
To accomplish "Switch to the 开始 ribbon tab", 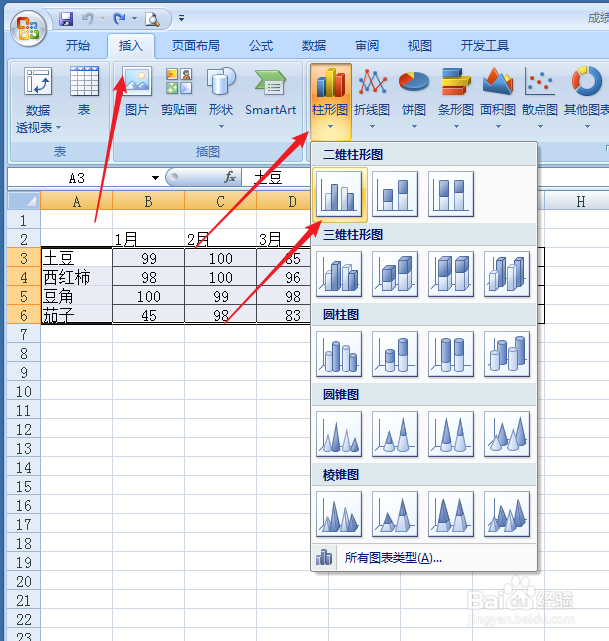I will tap(78, 45).
